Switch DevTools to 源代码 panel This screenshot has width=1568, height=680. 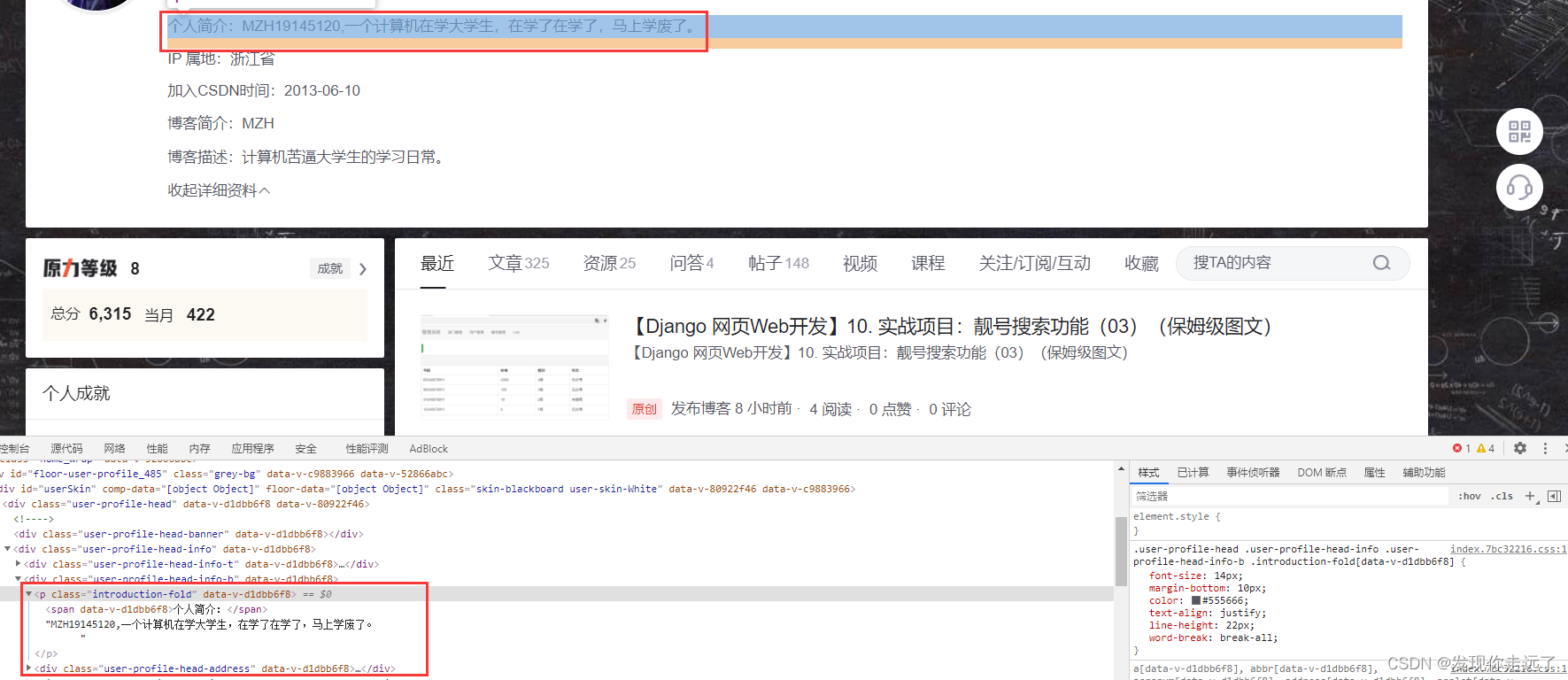(66, 449)
